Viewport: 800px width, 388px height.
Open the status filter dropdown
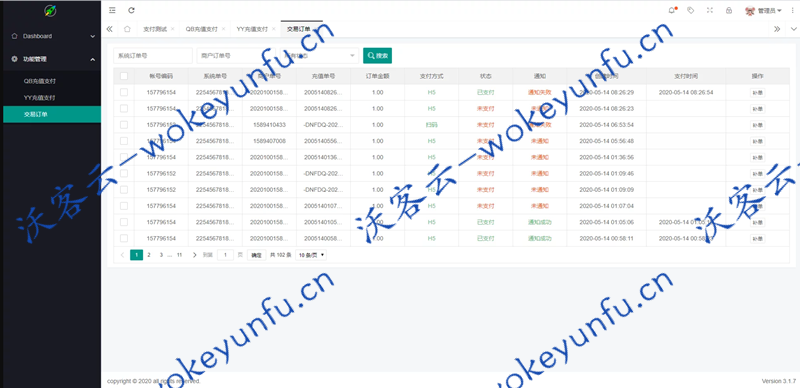coord(319,56)
